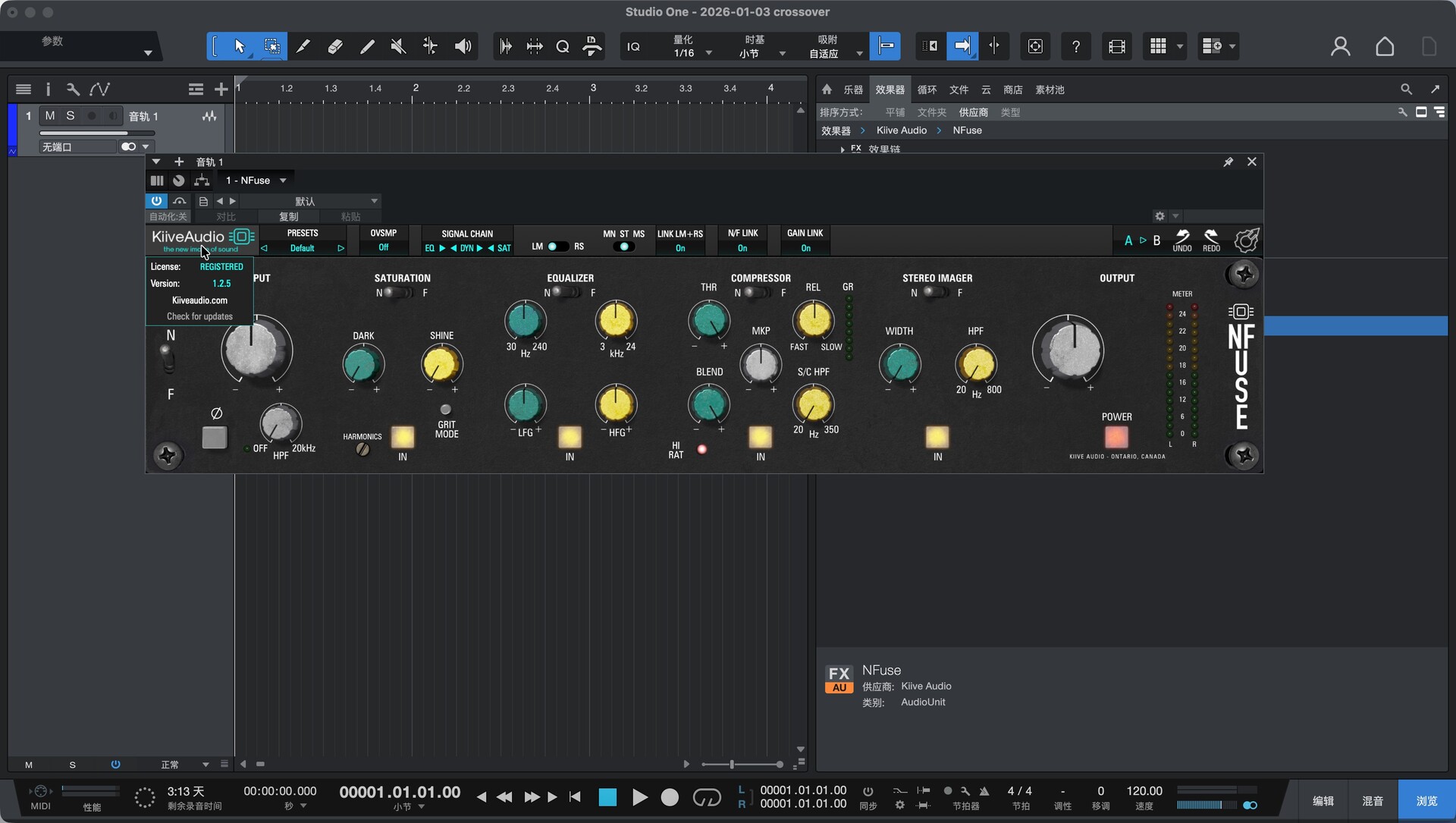The height and width of the screenshot is (823, 1456).
Task: Toggle the loop playback icon
Action: [x=707, y=797]
